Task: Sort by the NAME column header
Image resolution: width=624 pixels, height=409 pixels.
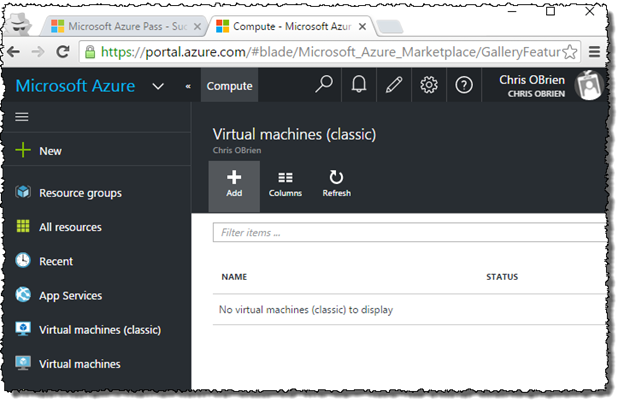Action: (x=234, y=277)
